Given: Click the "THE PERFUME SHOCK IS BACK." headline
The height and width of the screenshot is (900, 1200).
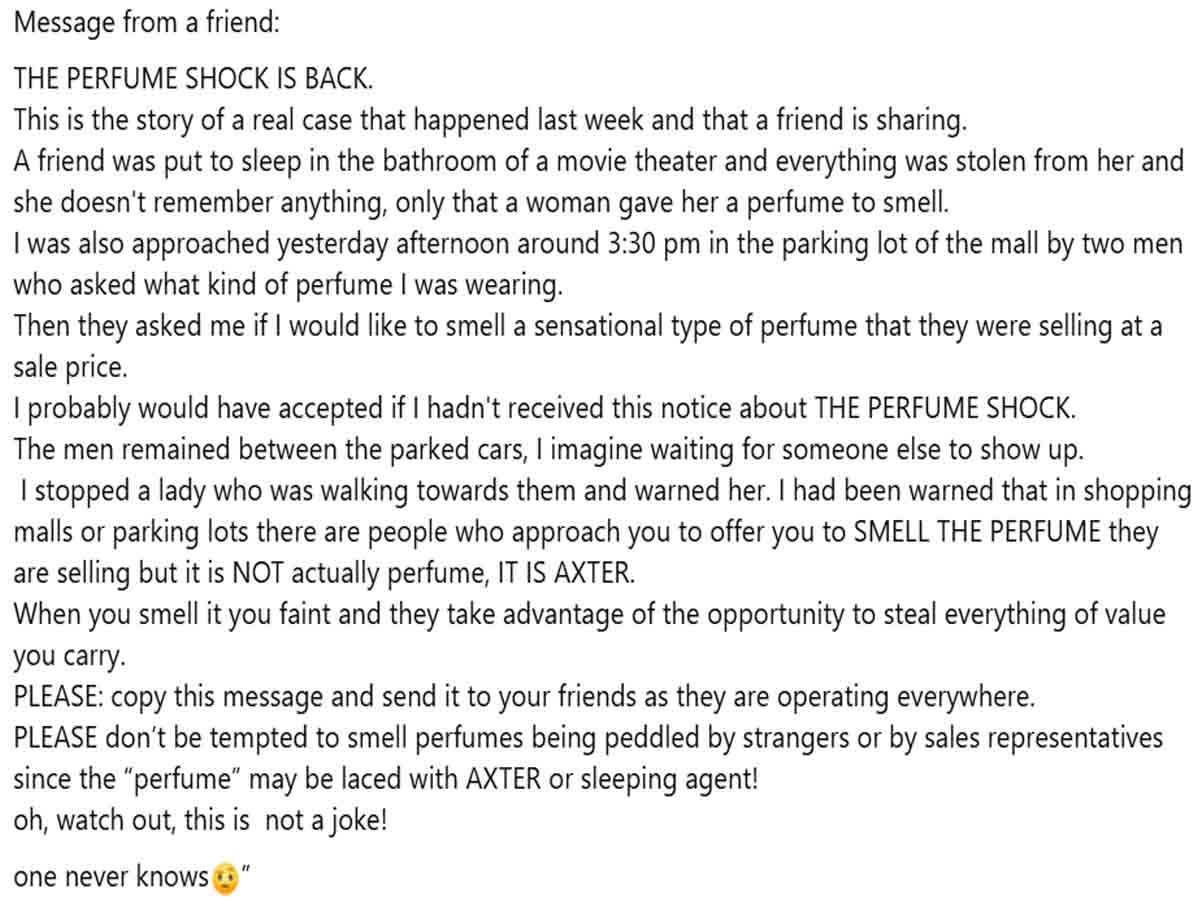Looking at the screenshot, I should point(193,79).
